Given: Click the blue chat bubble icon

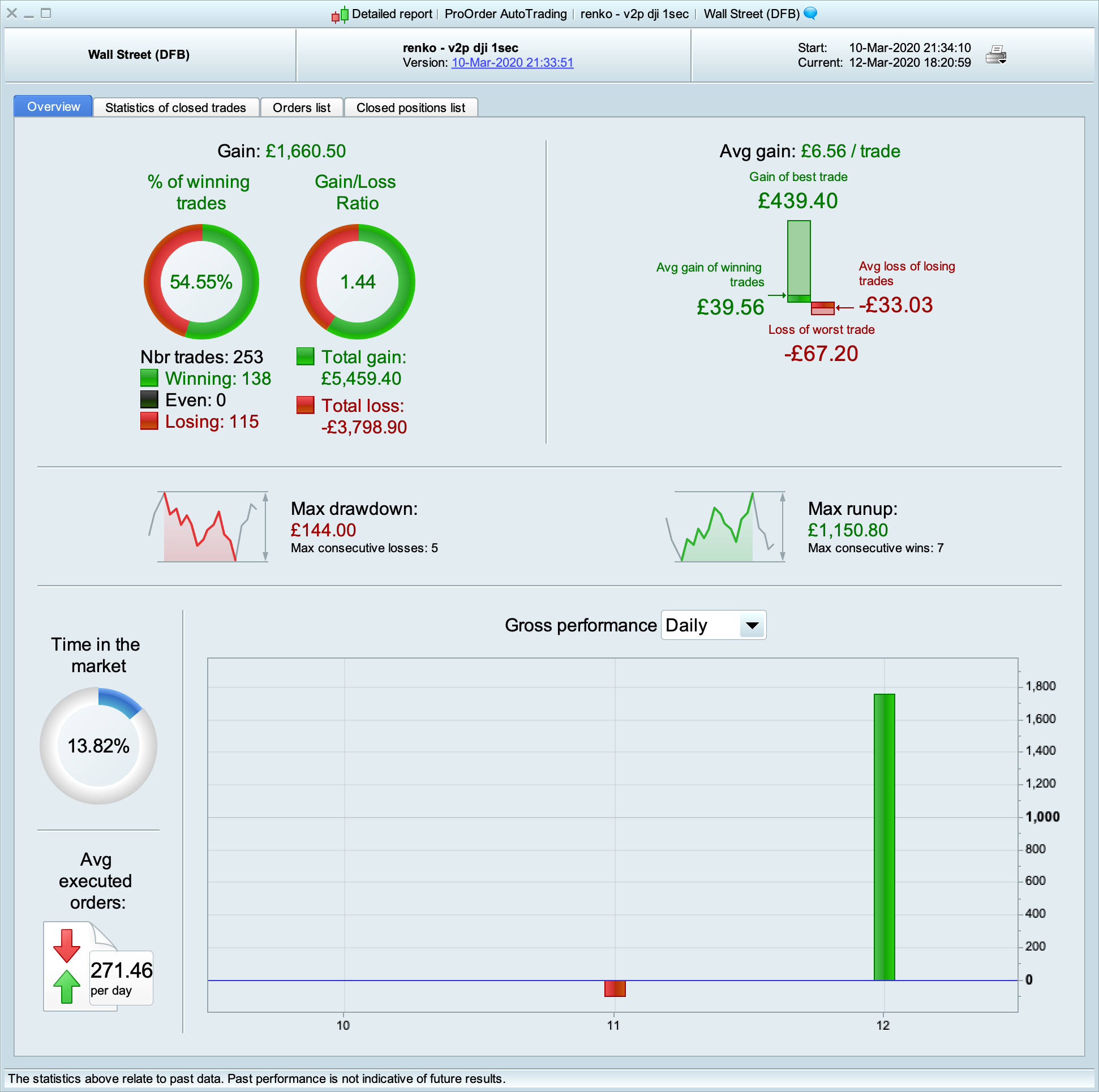Looking at the screenshot, I should tap(810, 13).
